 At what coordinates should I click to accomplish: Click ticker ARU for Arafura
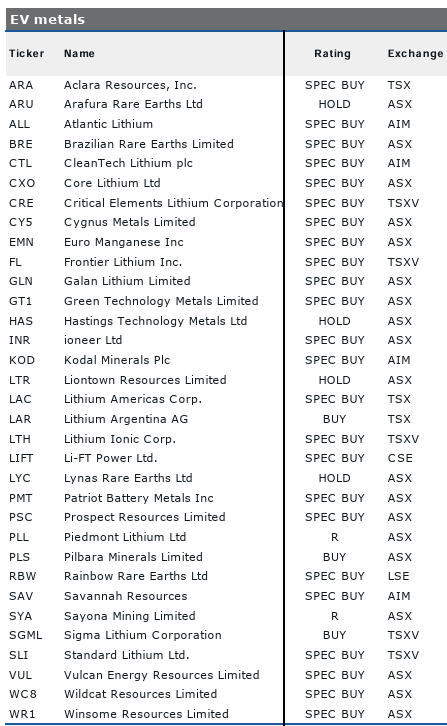click(x=21, y=104)
